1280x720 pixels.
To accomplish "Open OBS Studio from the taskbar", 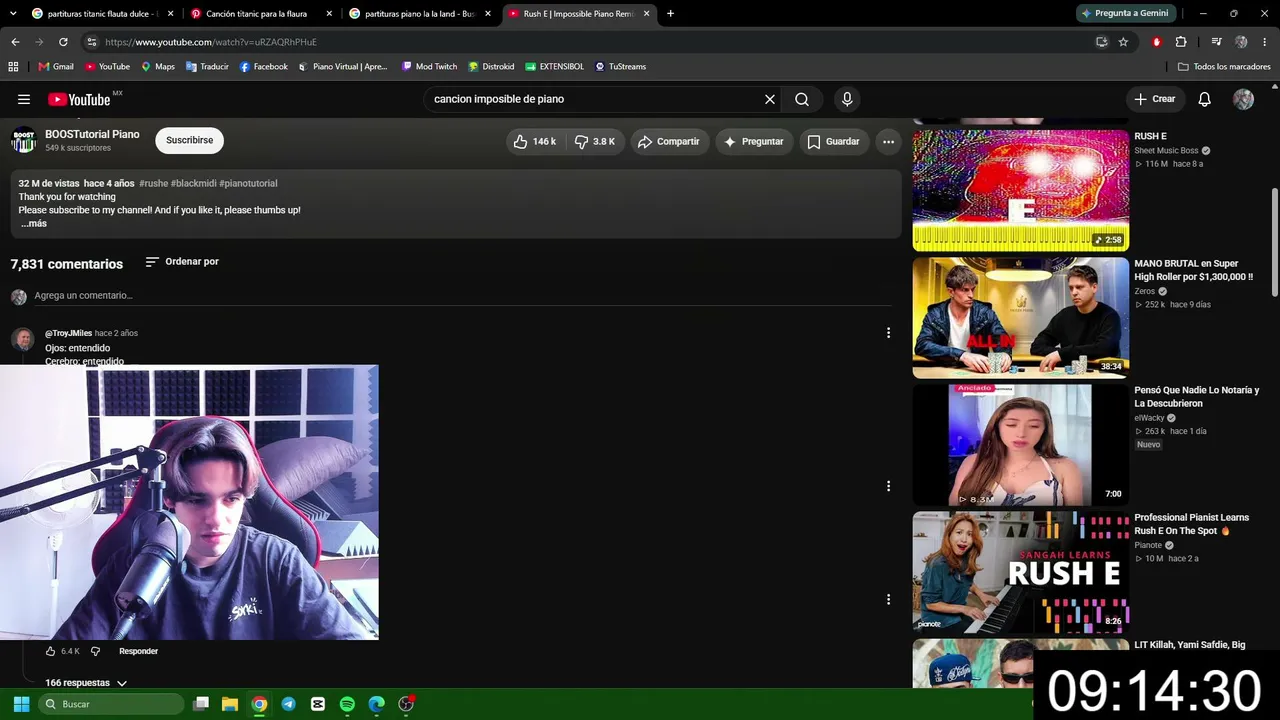I will pos(406,704).
